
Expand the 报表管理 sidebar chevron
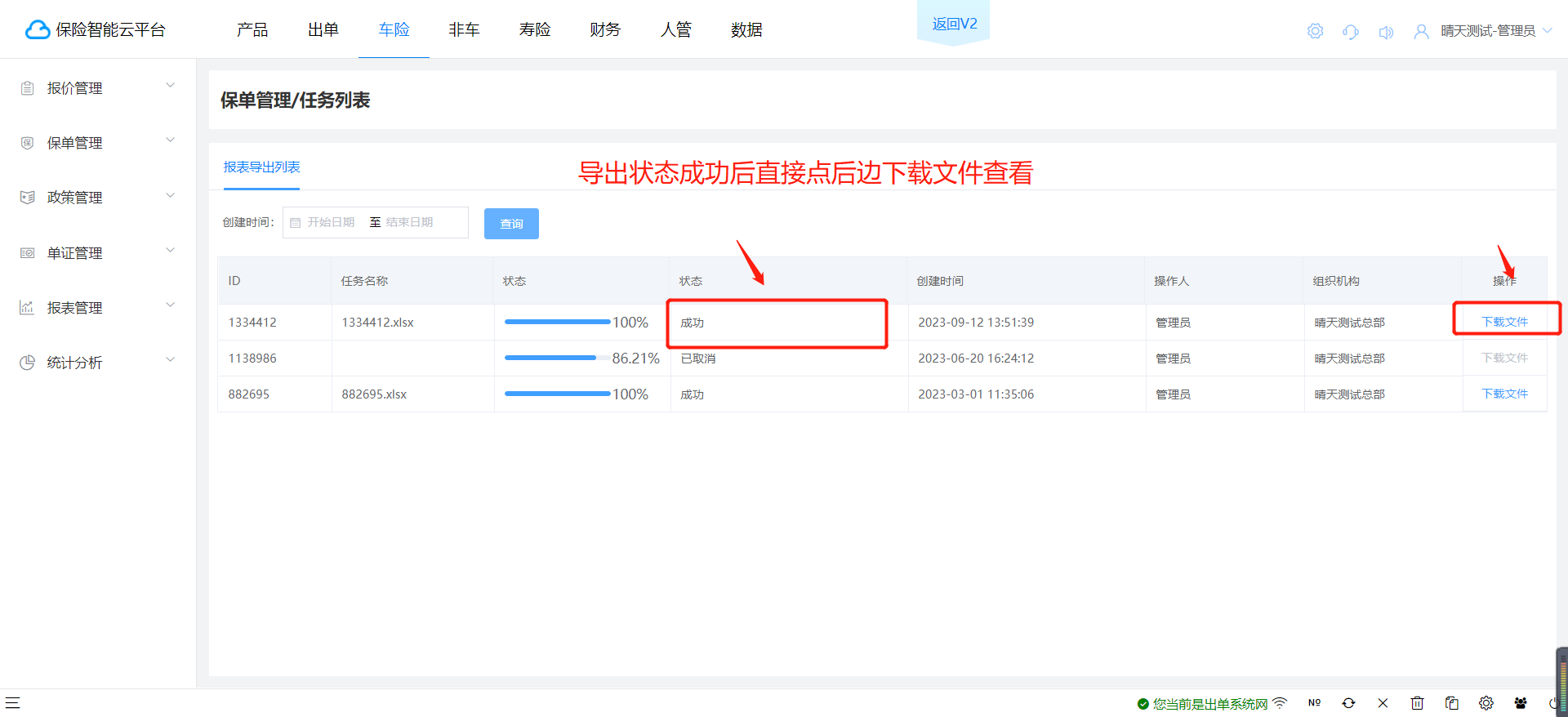tap(170, 305)
